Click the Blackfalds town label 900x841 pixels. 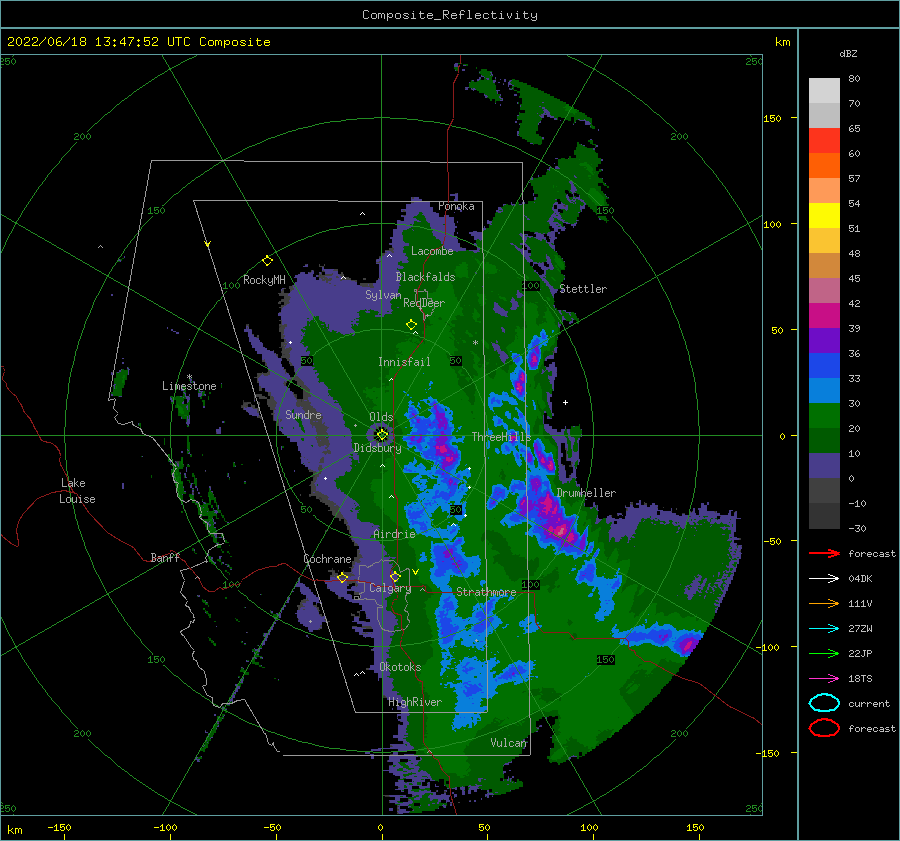pos(425,277)
